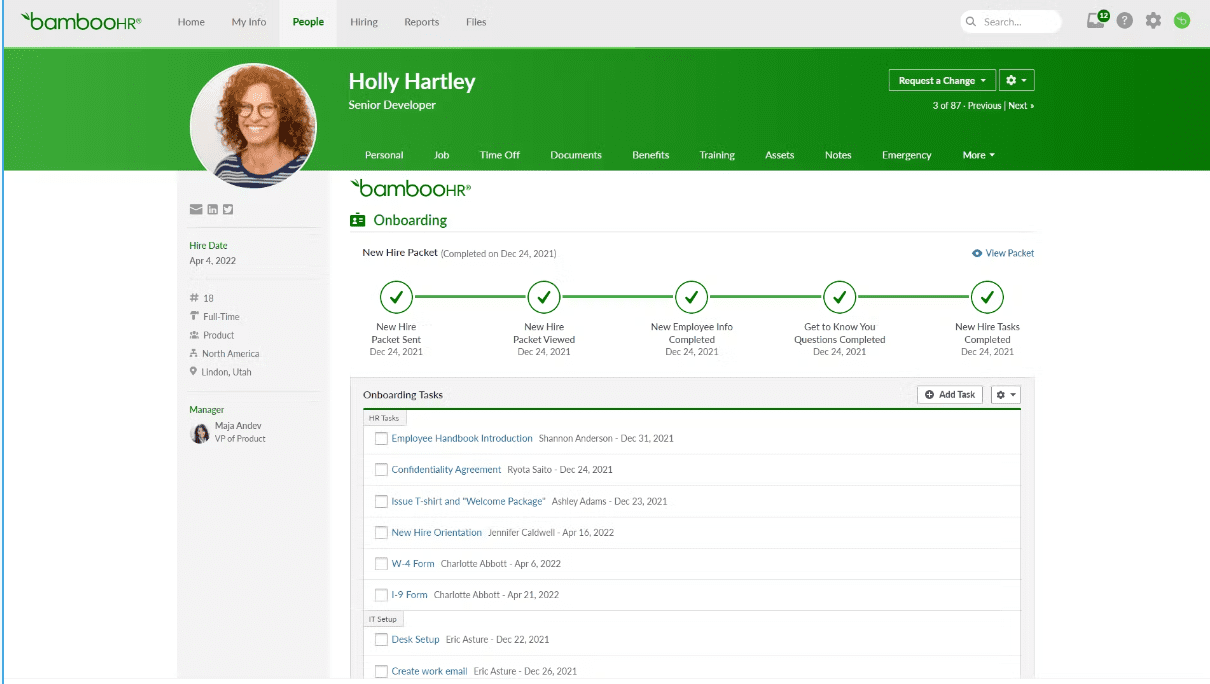
Task: Mark the Desk Setup task as complete
Action: coord(381,639)
